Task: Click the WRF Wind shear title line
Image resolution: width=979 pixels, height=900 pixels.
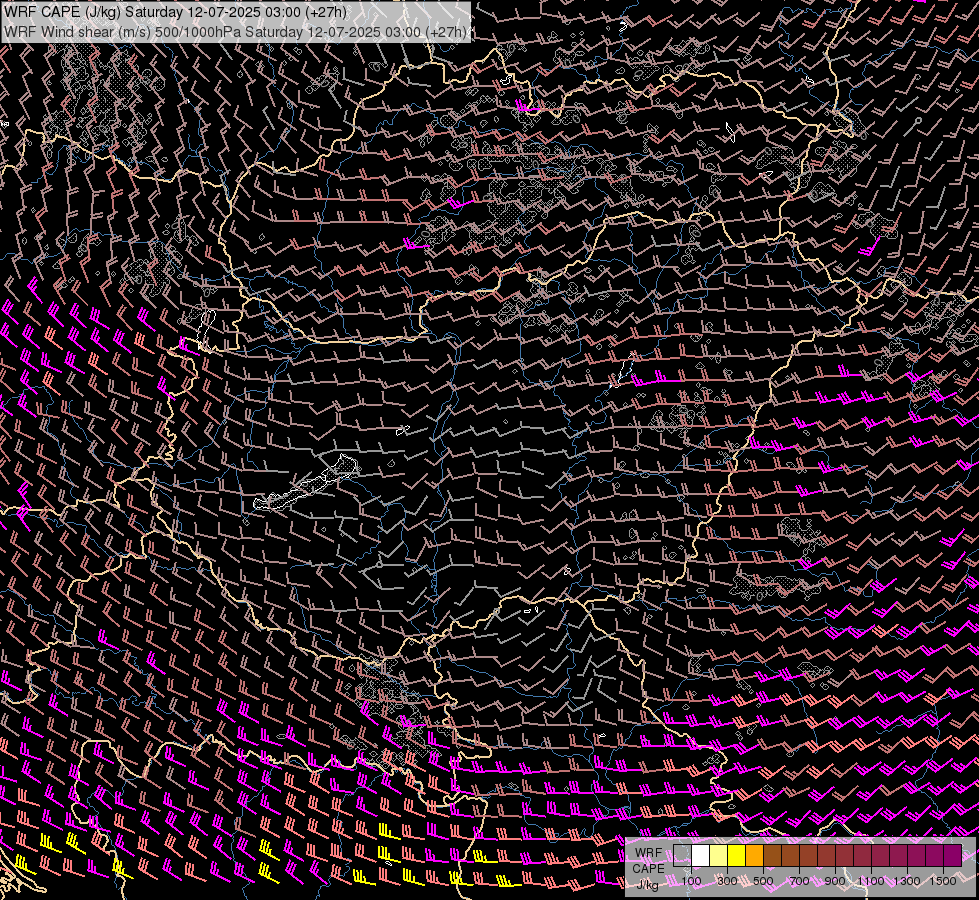Action: (235, 31)
